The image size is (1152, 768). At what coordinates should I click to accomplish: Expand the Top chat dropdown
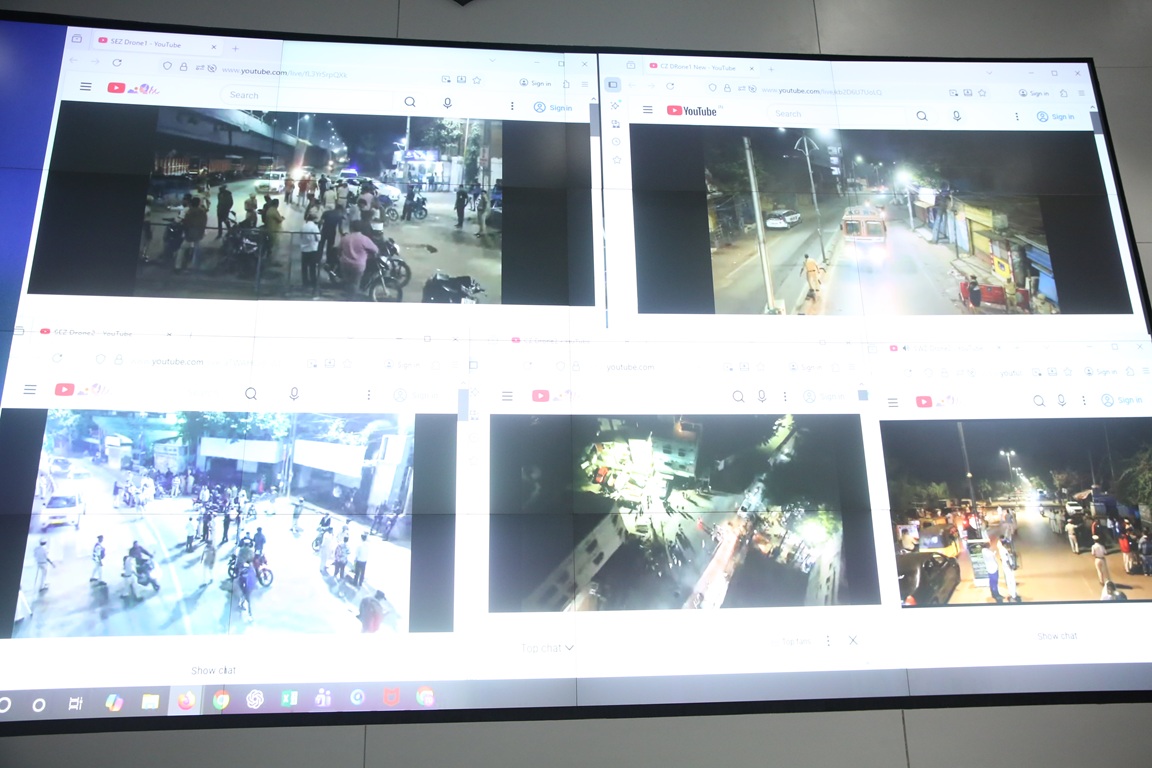(548, 648)
